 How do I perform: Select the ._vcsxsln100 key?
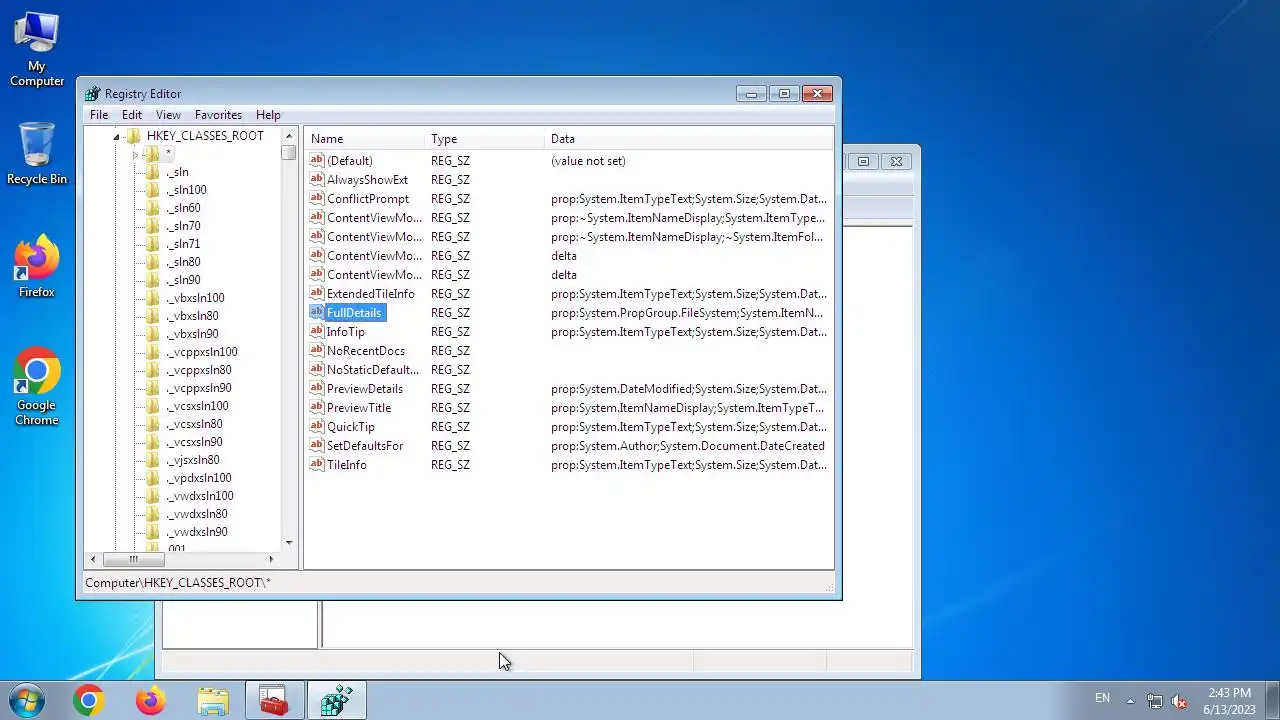[x=197, y=406]
